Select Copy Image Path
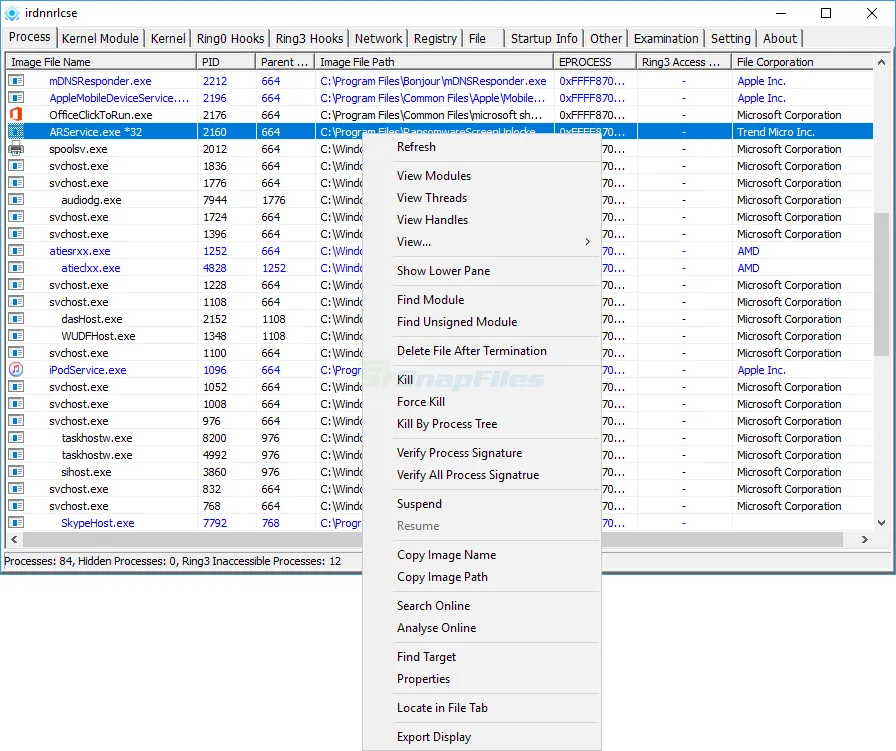This screenshot has height=751, width=896. point(482,577)
